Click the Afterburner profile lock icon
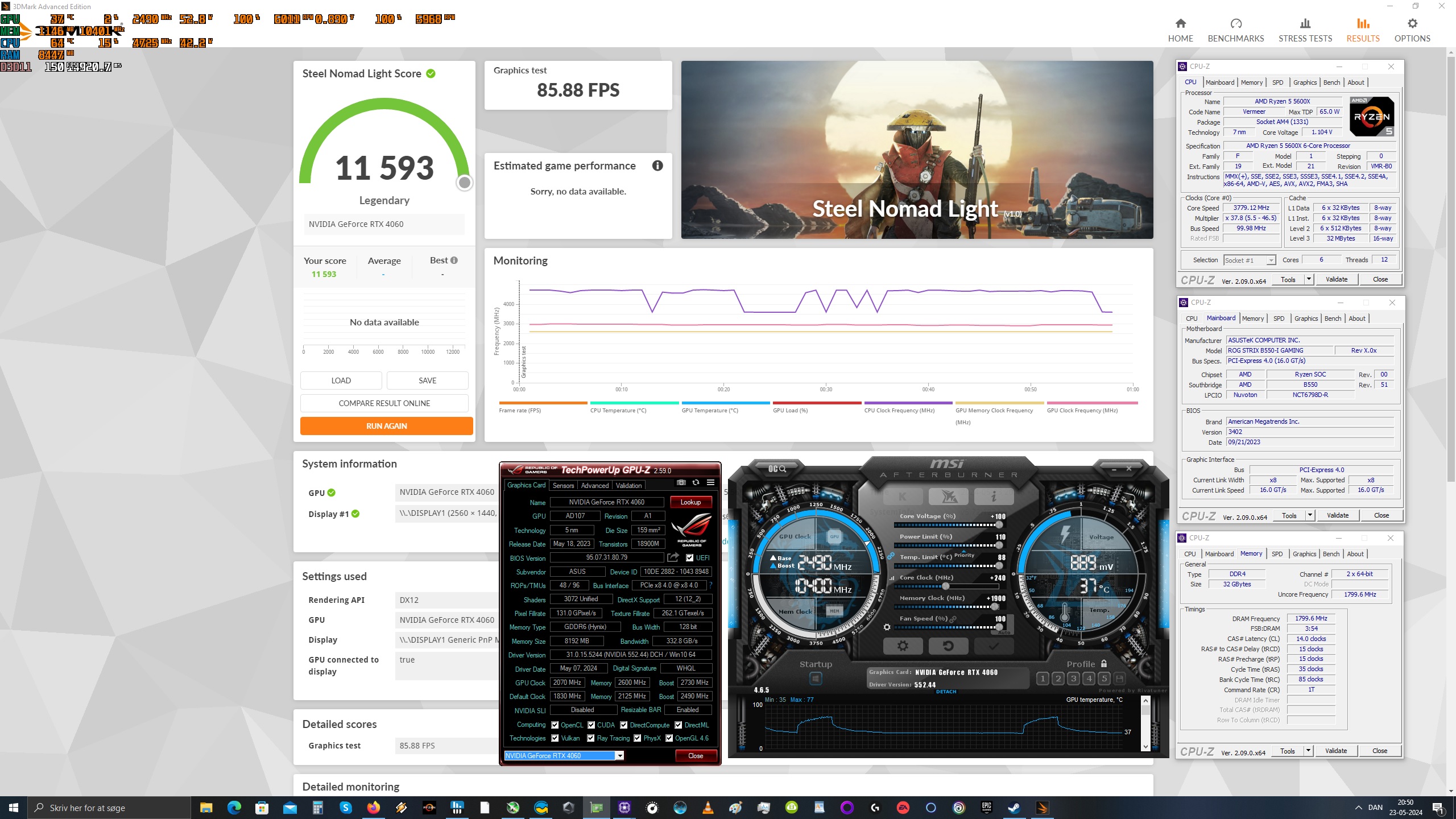The height and width of the screenshot is (819, 1456). click(x=1104, y=664)
